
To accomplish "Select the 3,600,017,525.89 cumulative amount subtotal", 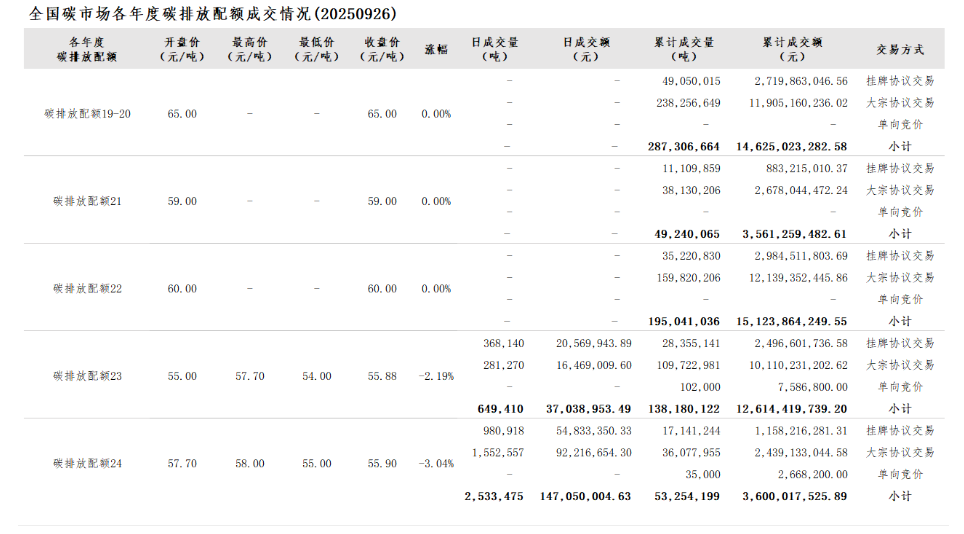I will (795, 496).
